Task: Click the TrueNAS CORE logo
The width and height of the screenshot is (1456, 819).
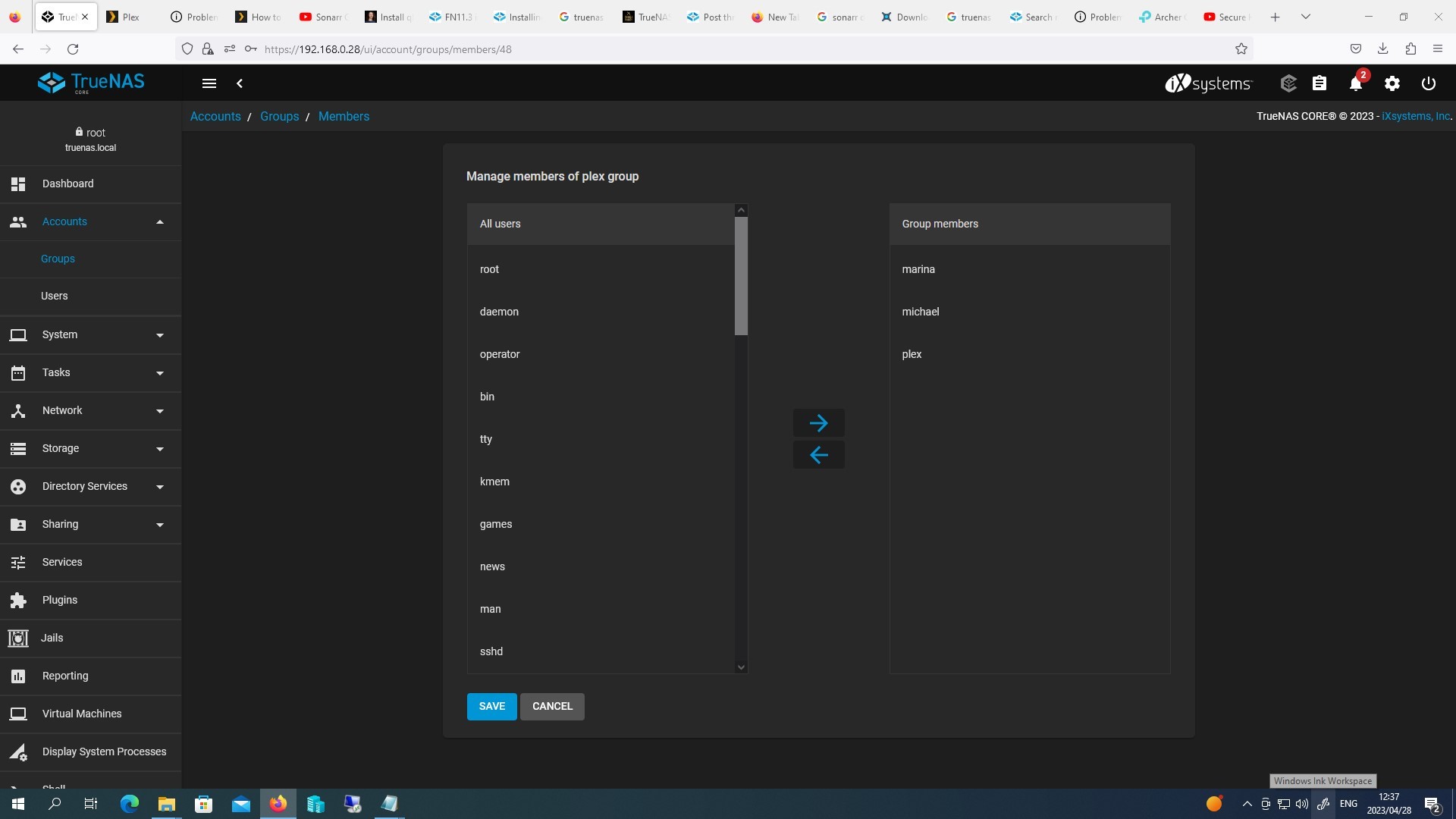Action: click(x=91, y=83)
